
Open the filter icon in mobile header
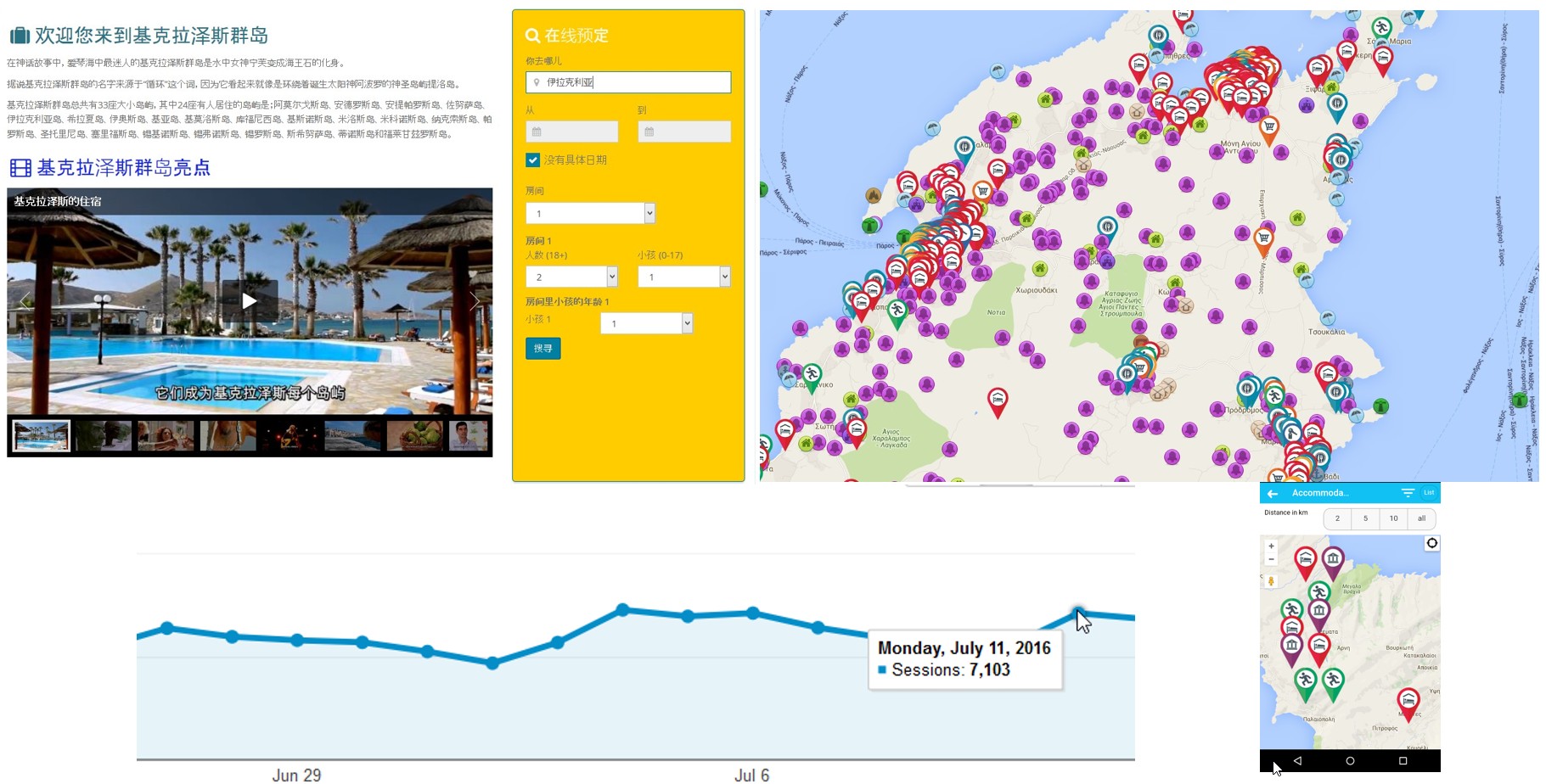coord(1408,493)
